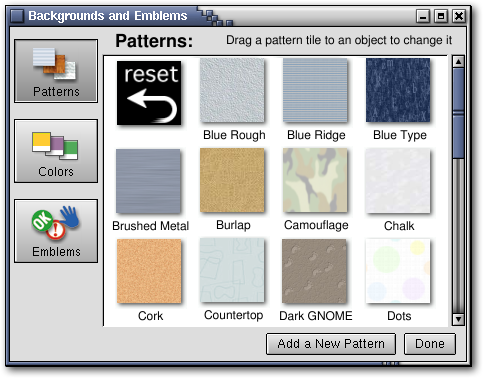483x378 pixels.
Task: Click the Done button
Action: click(x=430, y=344)
